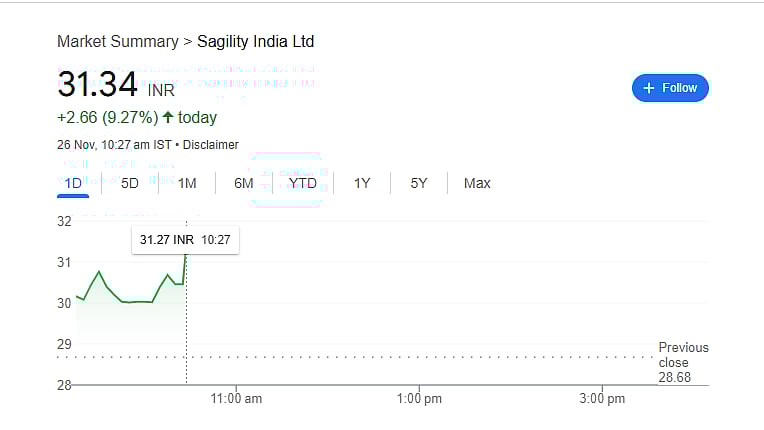This screenshot has height=430, width=764.
Task: Click the plus icon in Follow button
Action: click(x=649, y=88)
